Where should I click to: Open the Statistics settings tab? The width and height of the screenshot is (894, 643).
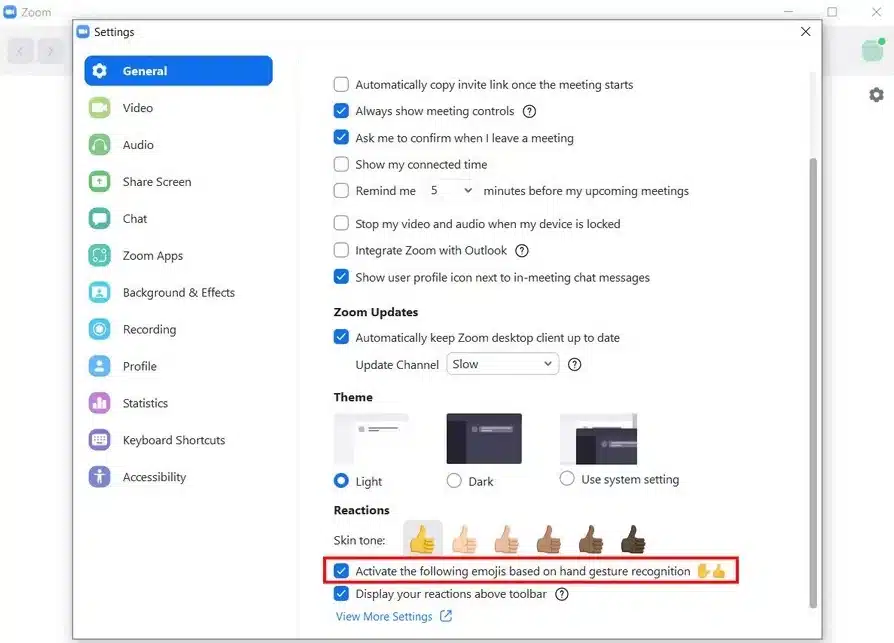pyautogui.click(x=178, y=403)
